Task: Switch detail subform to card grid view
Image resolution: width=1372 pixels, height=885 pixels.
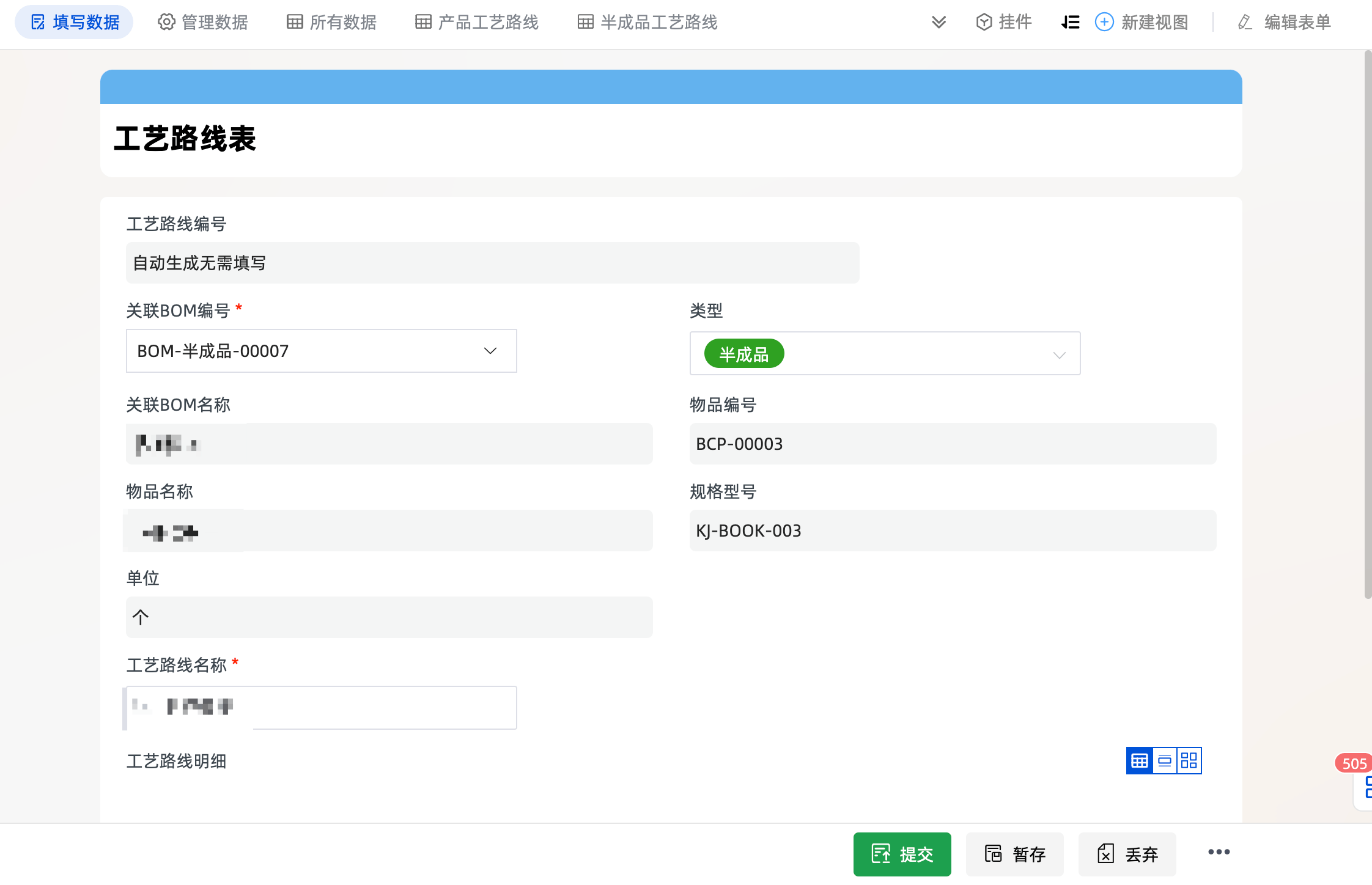Action: pos(1189,761)
